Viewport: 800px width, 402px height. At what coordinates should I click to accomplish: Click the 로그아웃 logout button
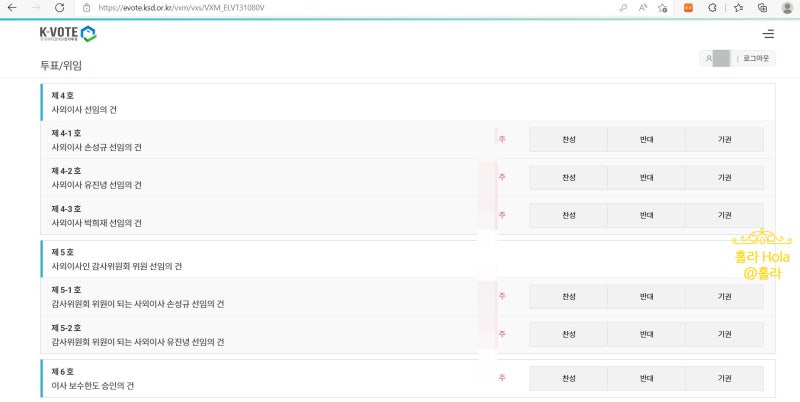(x=757, y=59)
